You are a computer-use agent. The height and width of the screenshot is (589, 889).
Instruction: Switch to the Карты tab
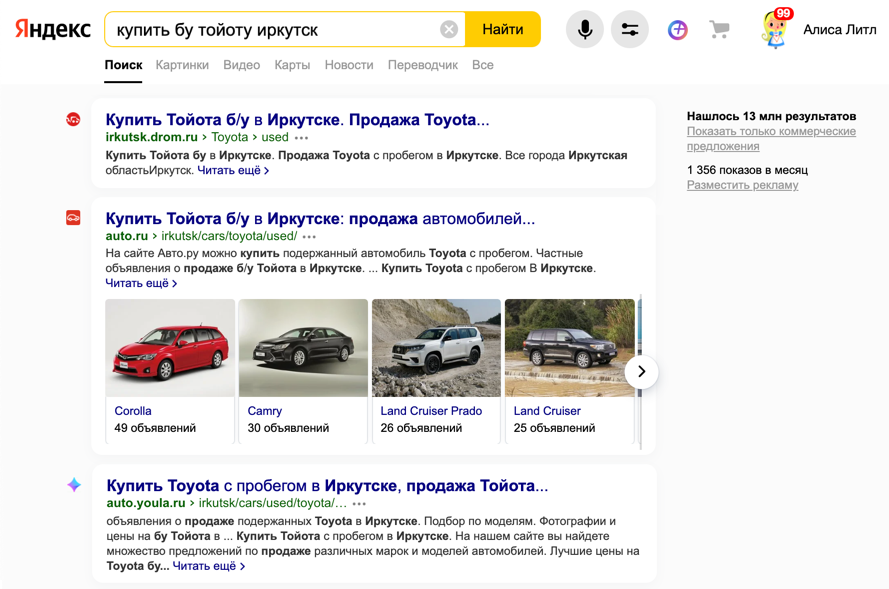(292, 65)
